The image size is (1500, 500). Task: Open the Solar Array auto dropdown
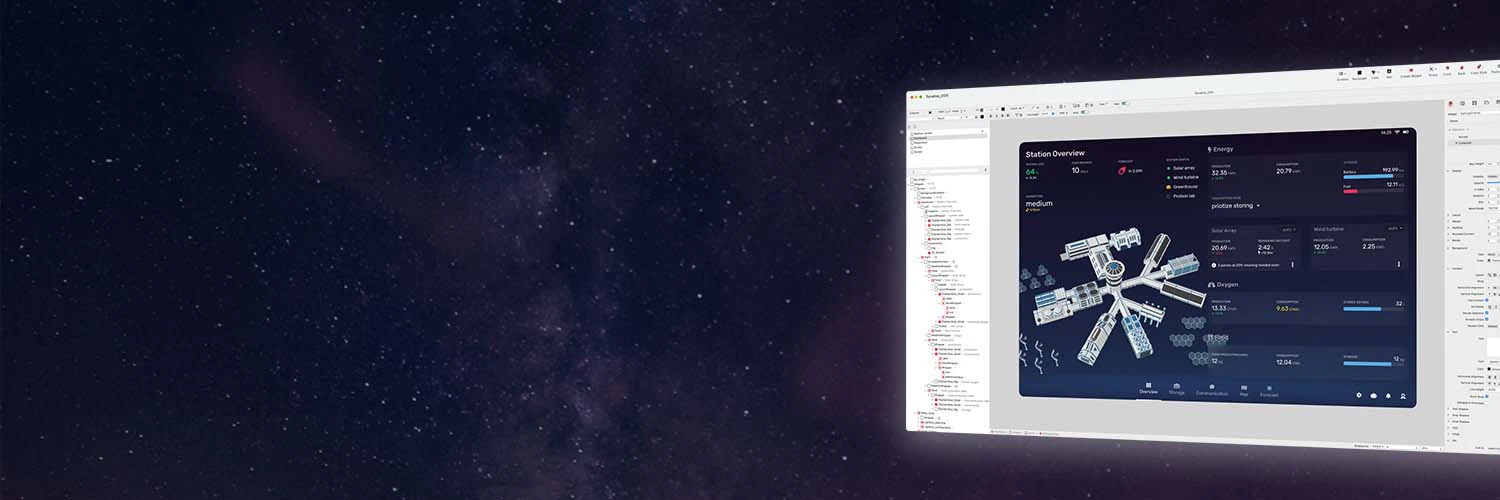tap(1288, 229)
